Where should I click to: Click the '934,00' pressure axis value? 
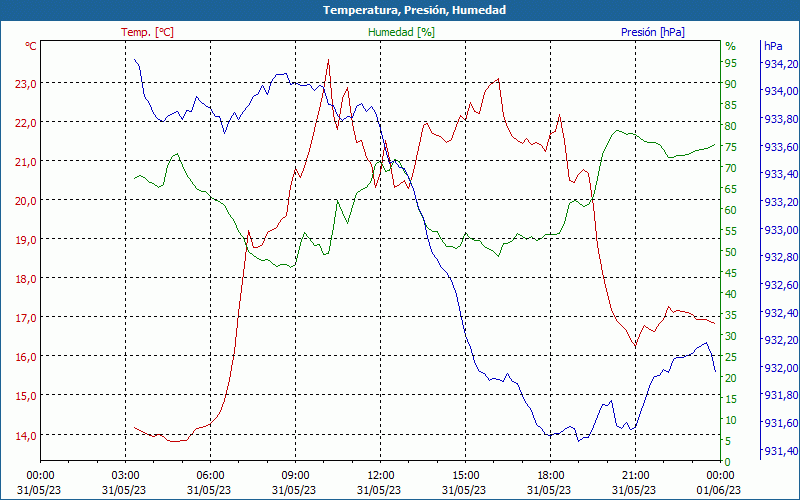click(780, 91)
